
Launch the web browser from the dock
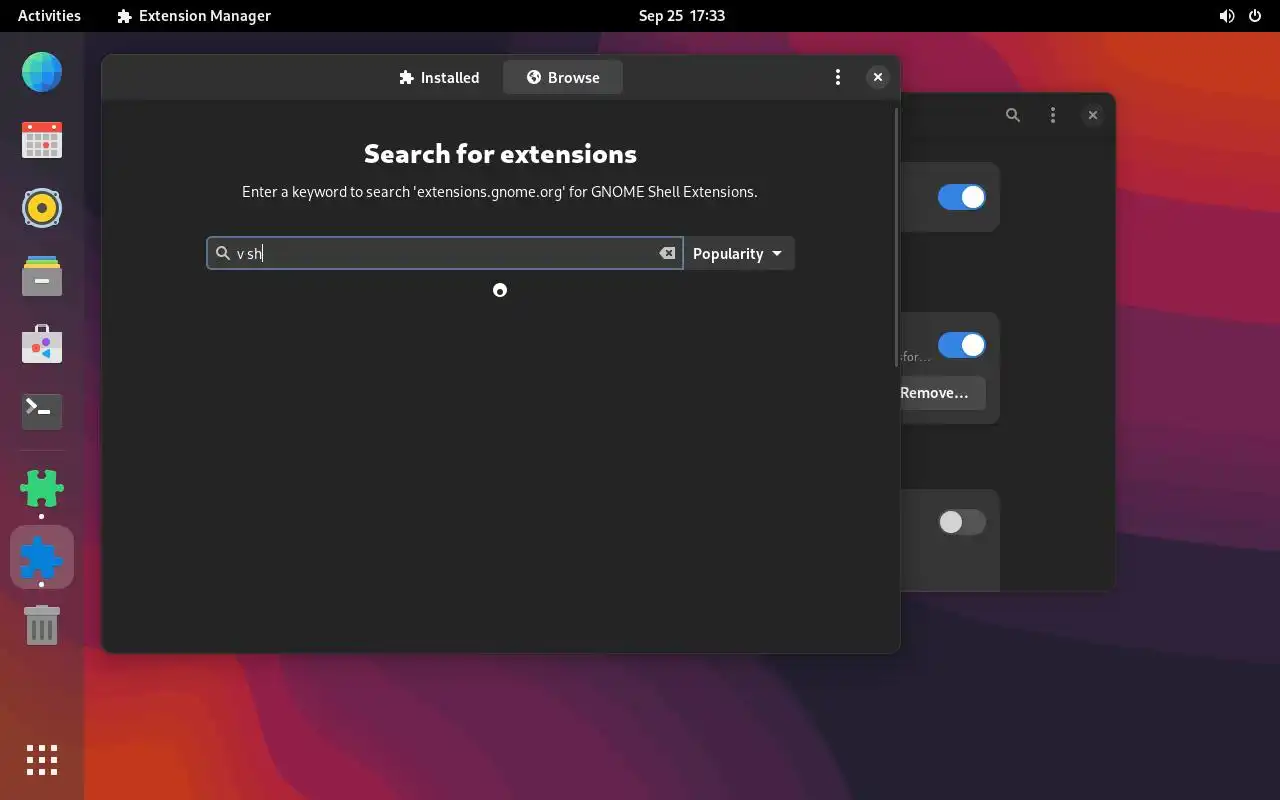(42, 72)
